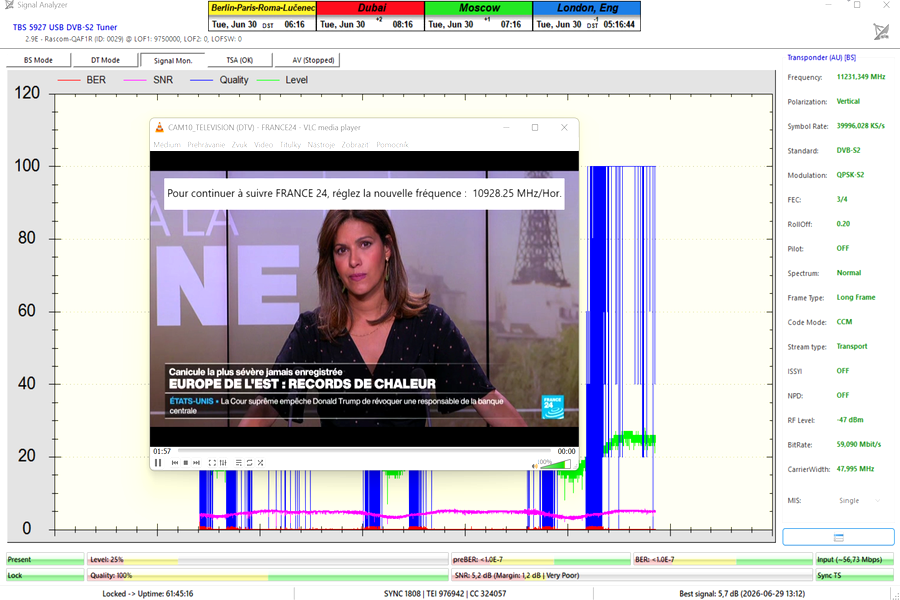Open VLC extended settings equalizer icon
This screenshot has height=600, width=900.
pyautogui.click(x=223, y=463)
